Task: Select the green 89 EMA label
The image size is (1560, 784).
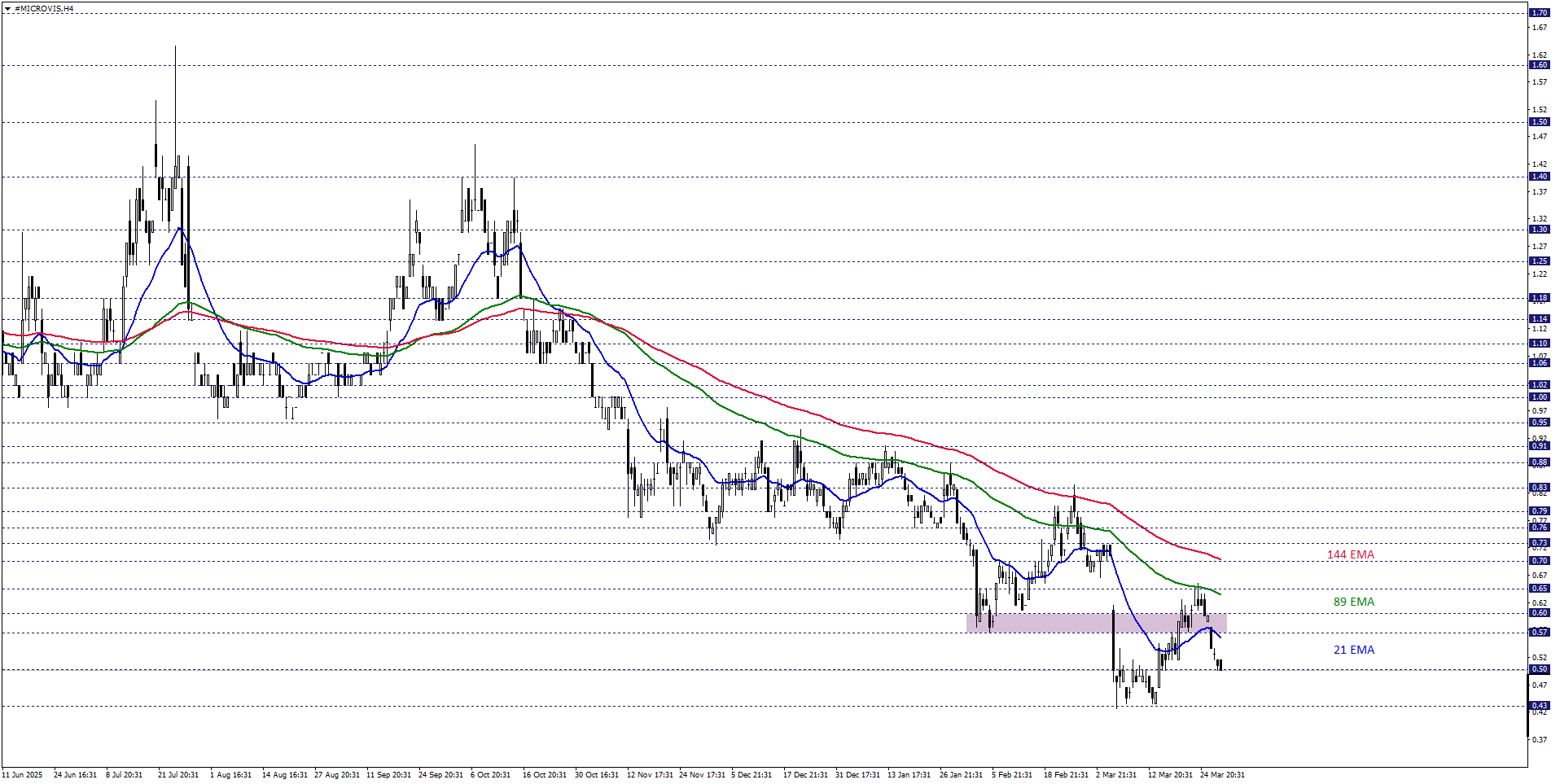Action: click(x=1353, y=602)
